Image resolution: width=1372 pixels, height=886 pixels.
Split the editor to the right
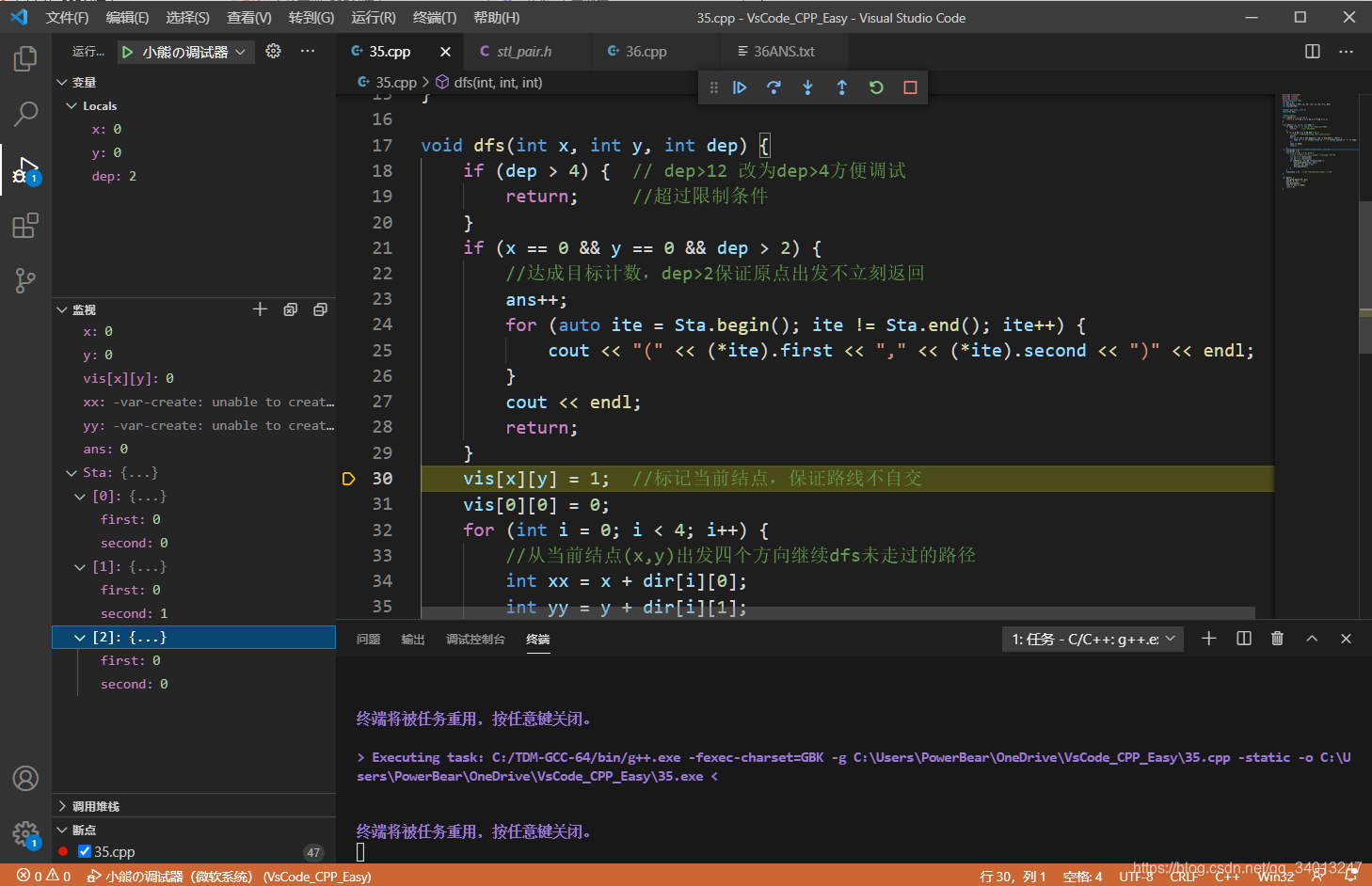point(1313,52)
